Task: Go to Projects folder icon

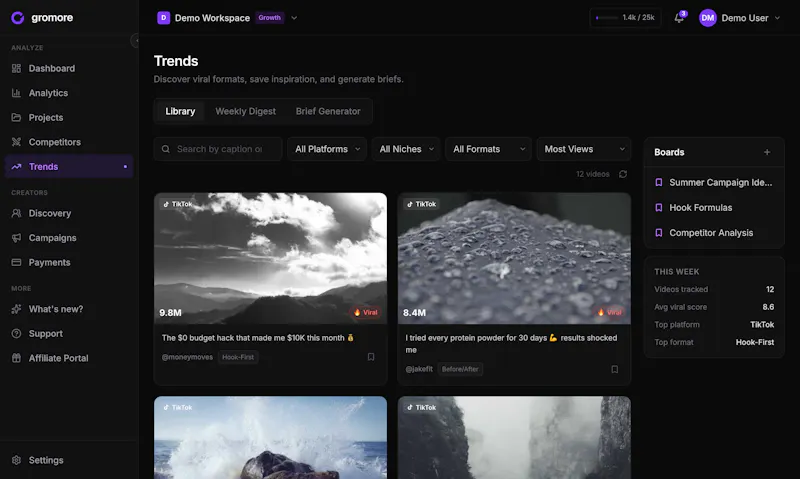Action: click(x=16, y=117)
